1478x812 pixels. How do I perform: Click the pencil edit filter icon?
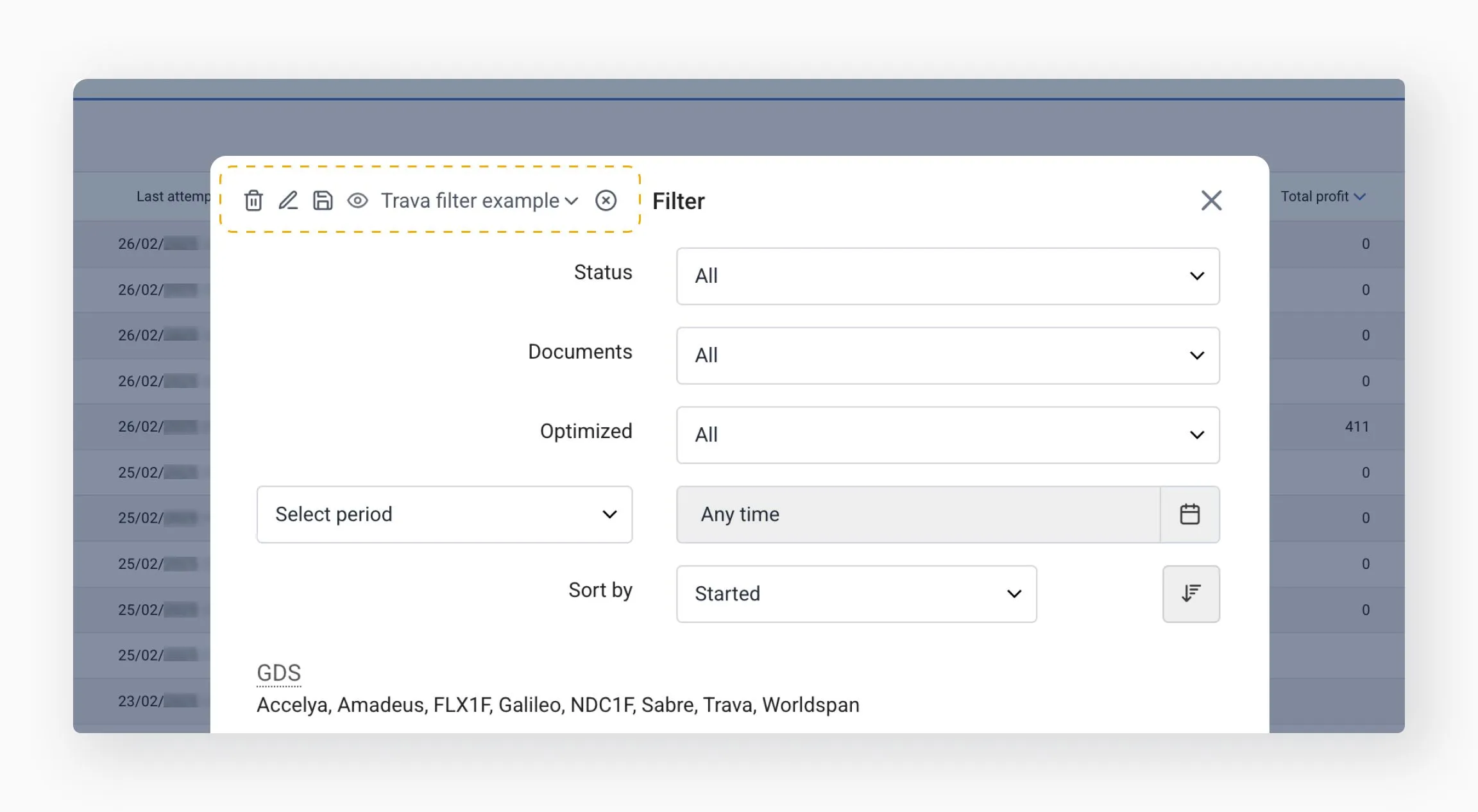(x=288, y=201)
